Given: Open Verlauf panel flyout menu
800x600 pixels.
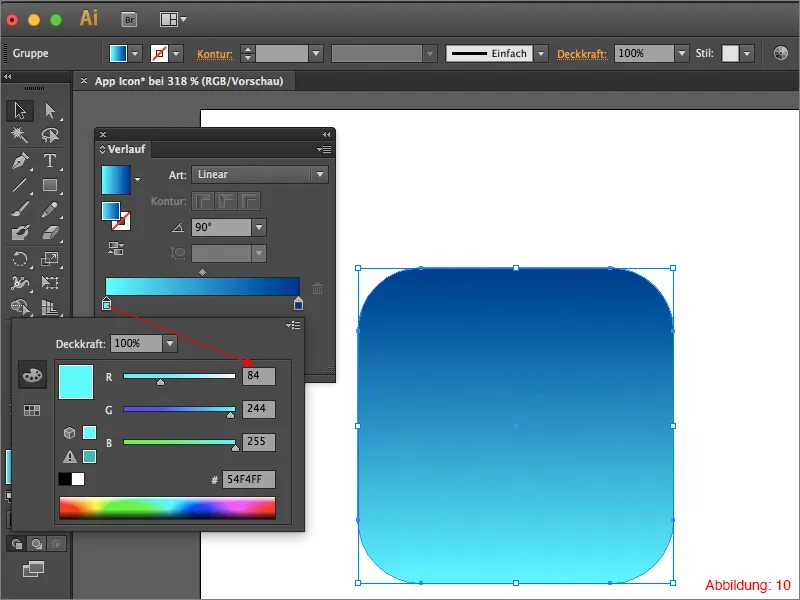Looking at the screenshot, I should [x=323, y=149].
